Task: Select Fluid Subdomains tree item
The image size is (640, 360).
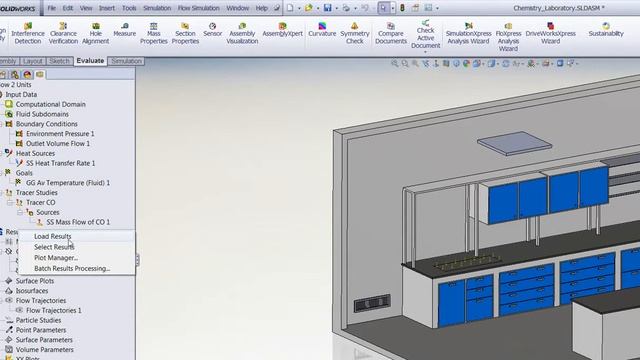Action: point(42,114)
